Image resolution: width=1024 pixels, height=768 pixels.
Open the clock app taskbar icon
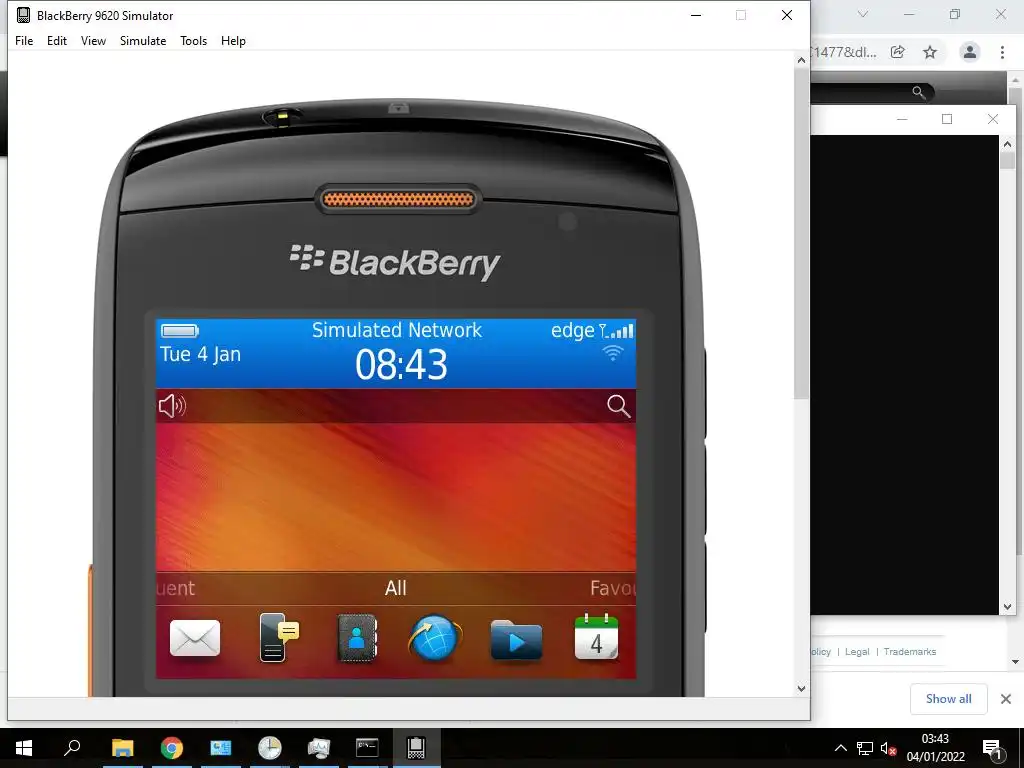tap(269, 748)
